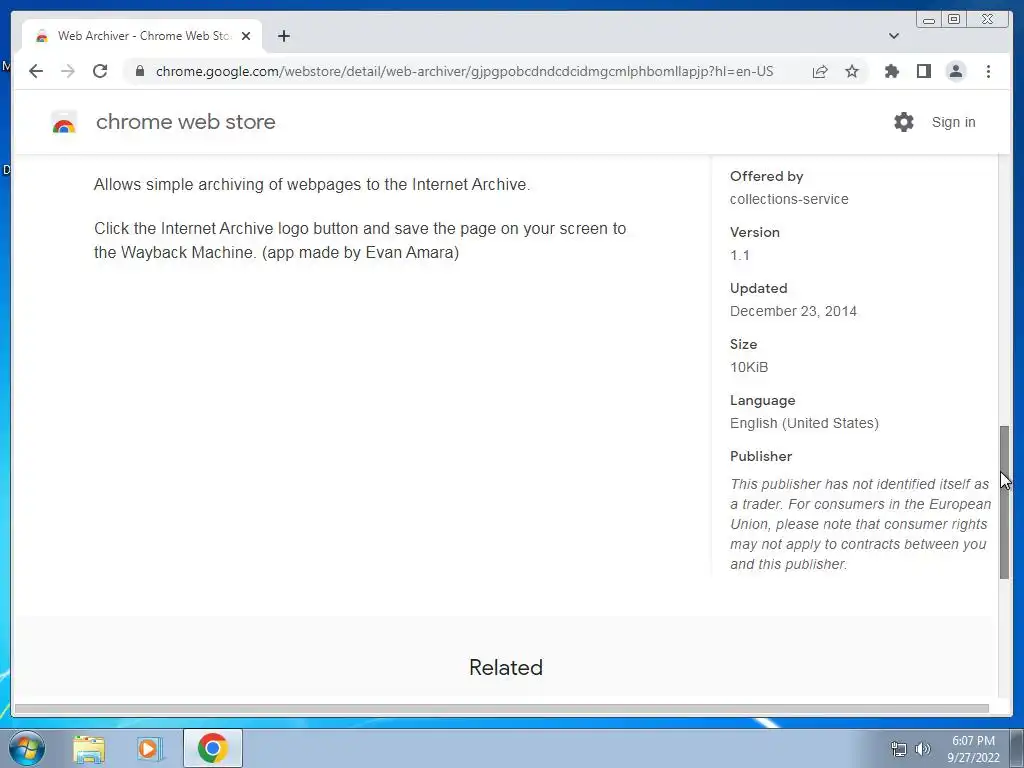
Task: Open the volume speaker tray icon
Action: [x=922, y=749]
